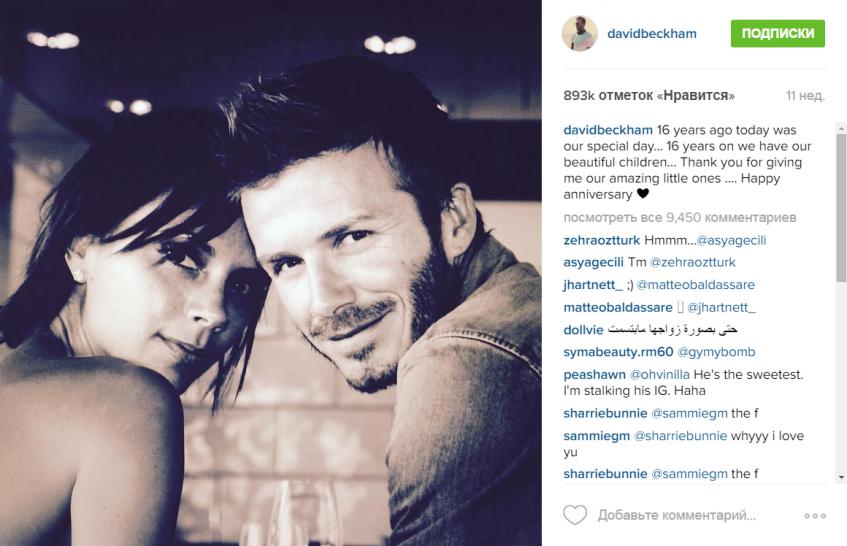Open the @matteobaldassare mention link
This screenshot has height=546, width=847.
(x=696, y=285)
